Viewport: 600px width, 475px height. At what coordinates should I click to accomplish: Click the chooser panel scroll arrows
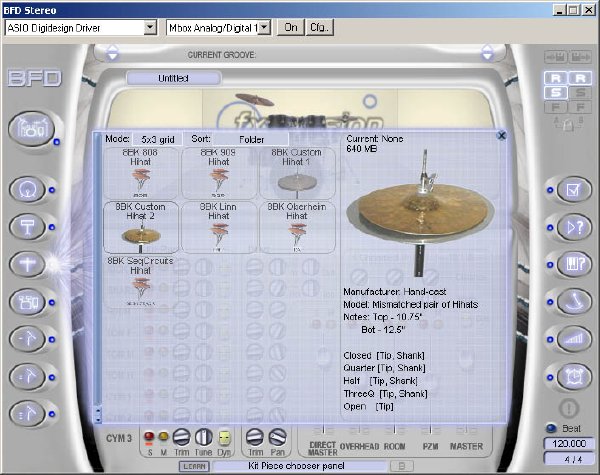[98, 414]
